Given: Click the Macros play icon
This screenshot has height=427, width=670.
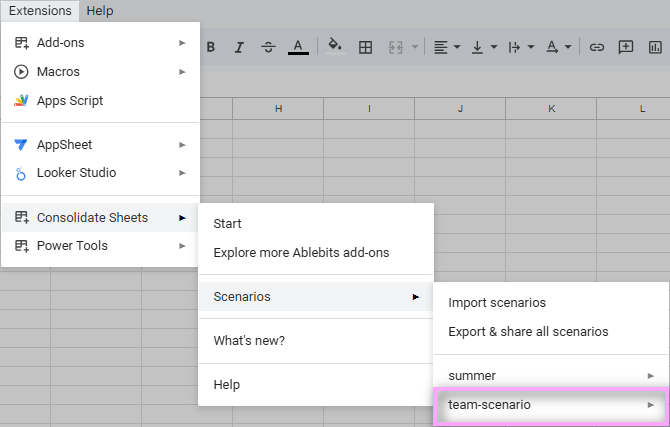Looking at the screenshot, I should click(x=21, y=72).
